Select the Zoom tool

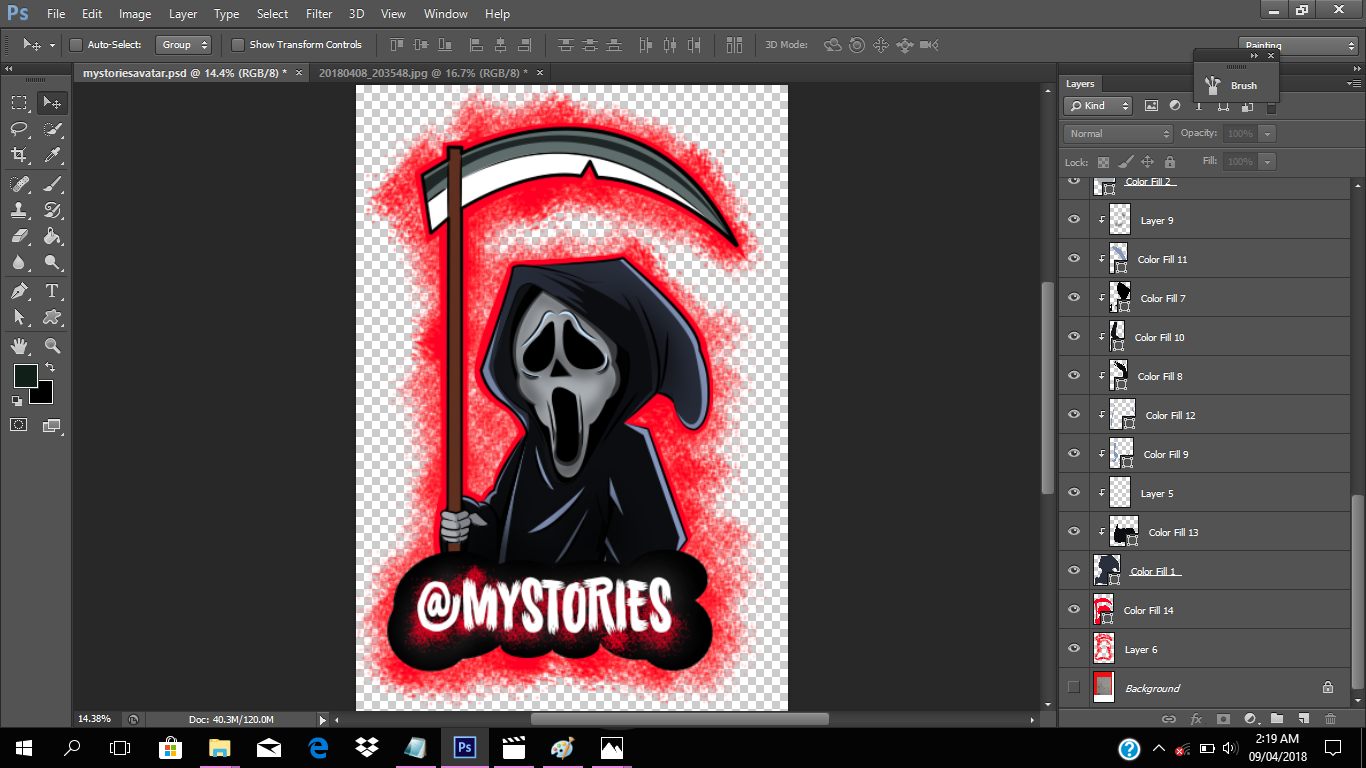[x=52, y=346]
